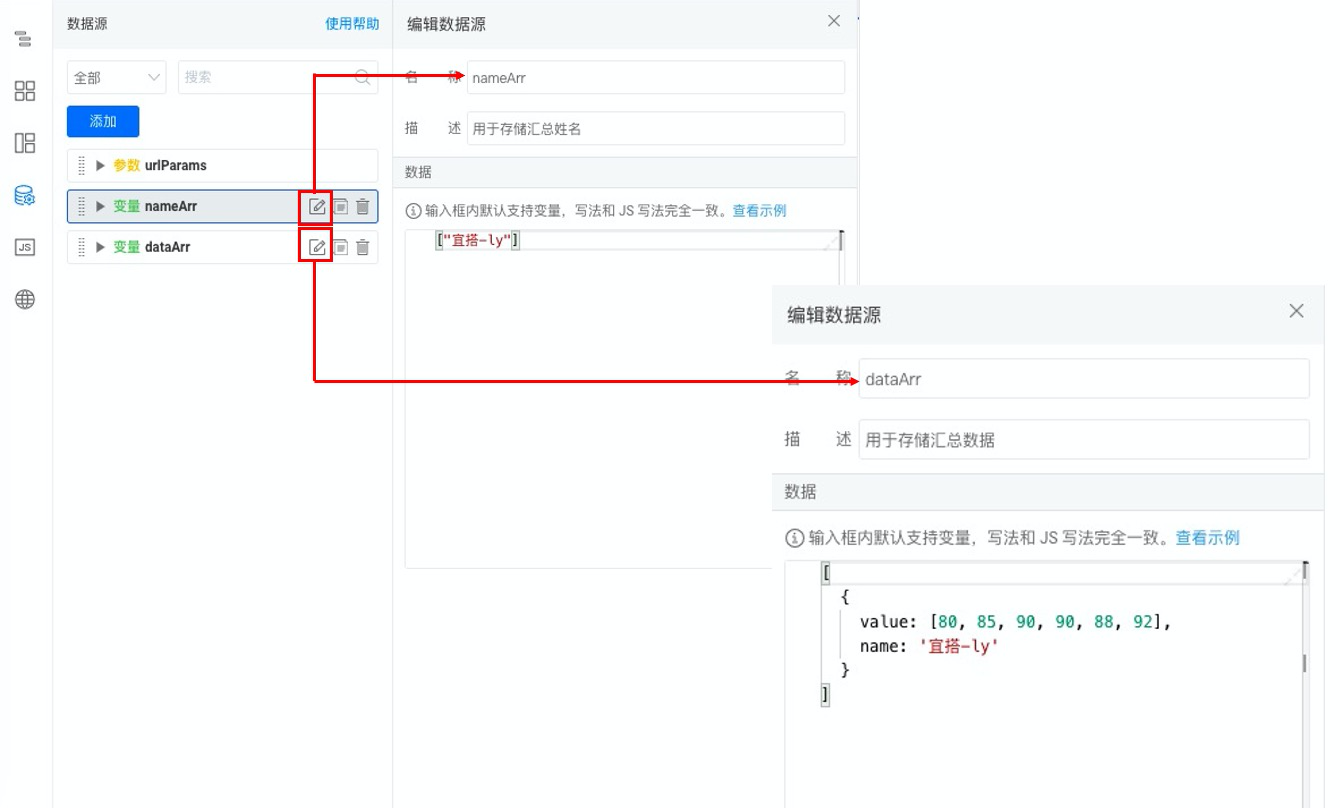Expand the urlParams parameter row

[100, 166]
